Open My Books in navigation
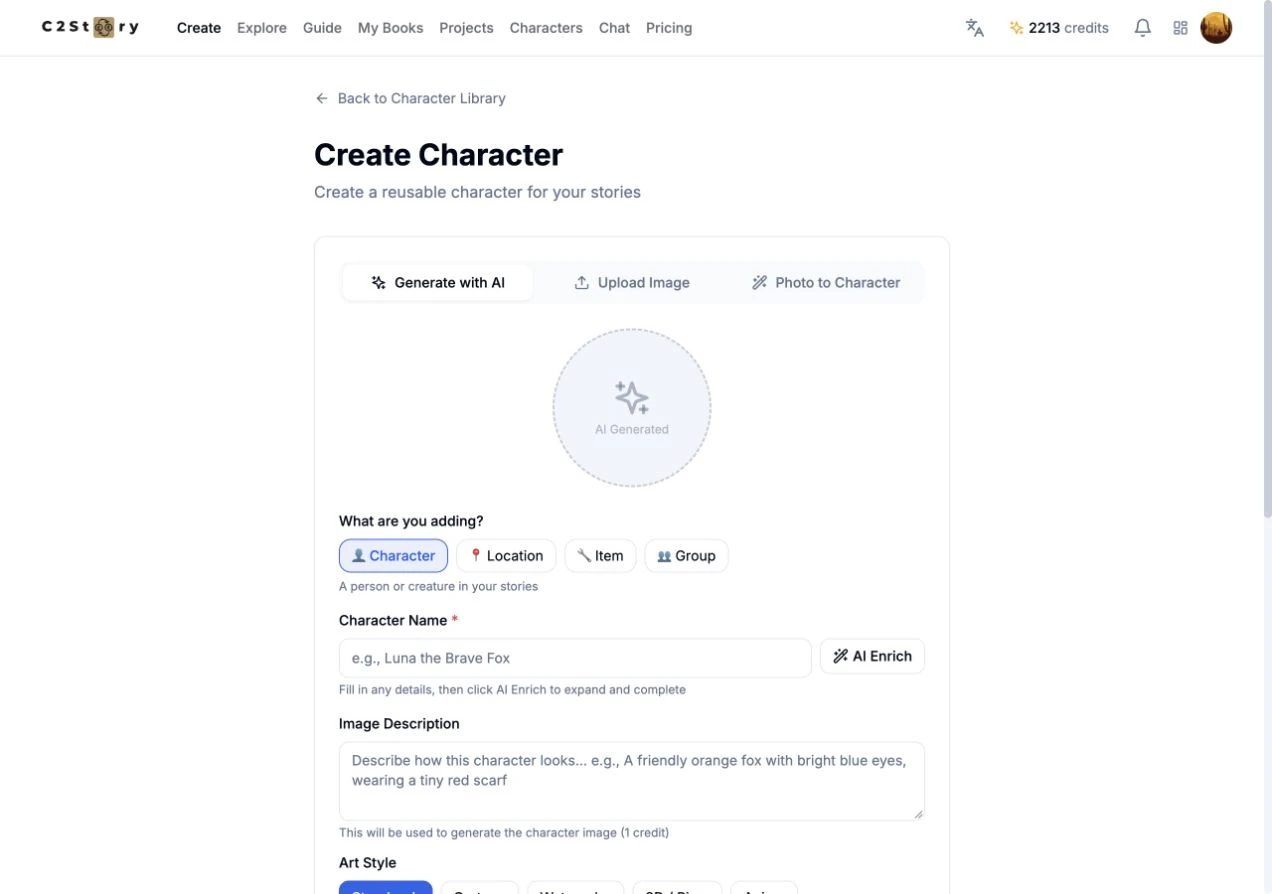The height and width of the screenshot is (894, 1272). tap(390, 28)
